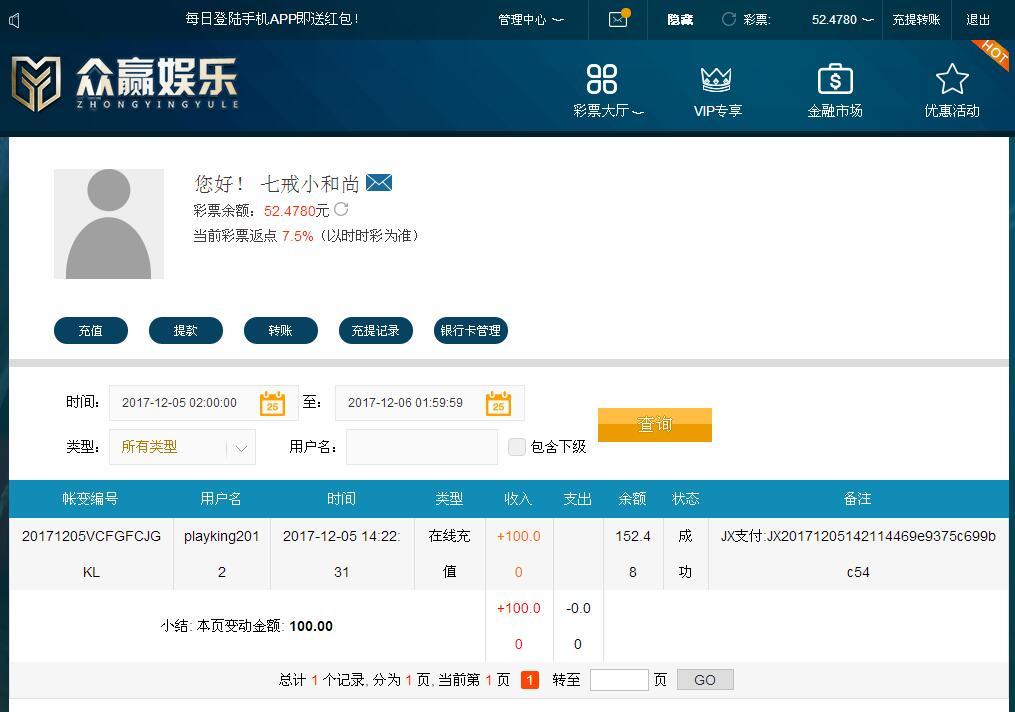Open 充提转账 in the top bar
Screen dimensions: 1015x712
click(916, 19)
